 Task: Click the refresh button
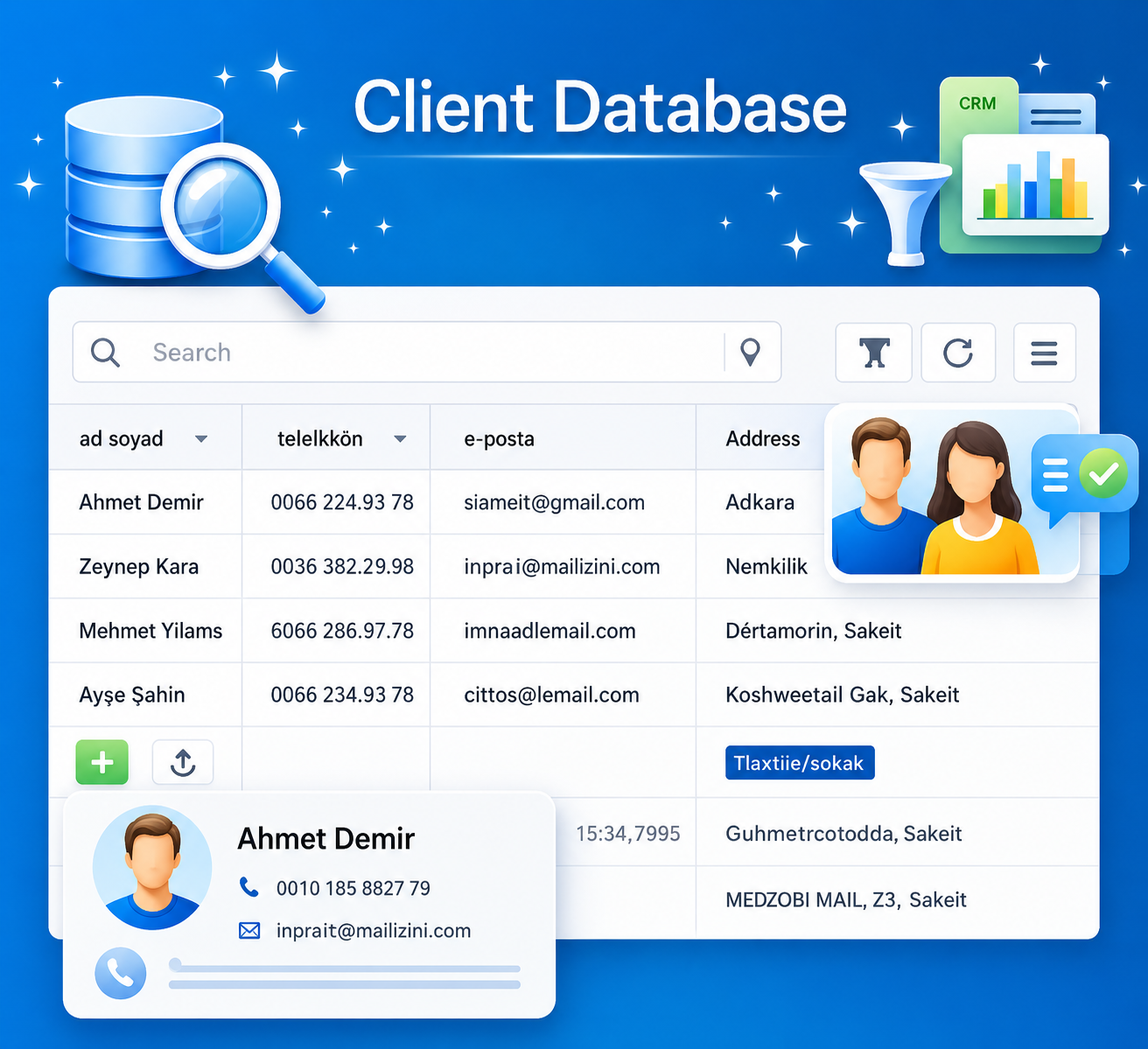pos(958,353)
